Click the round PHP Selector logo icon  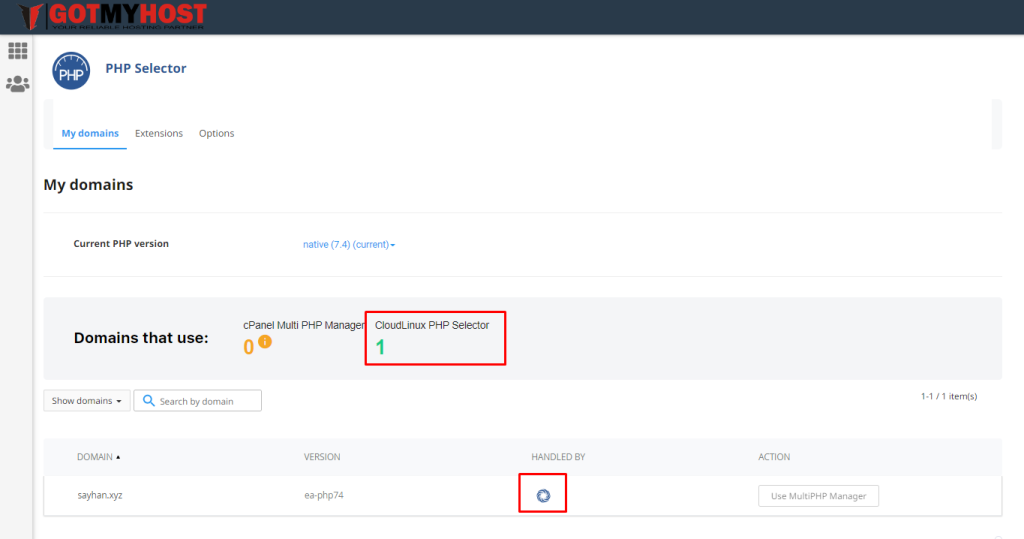pyautogui.click(x=71, y=70)
